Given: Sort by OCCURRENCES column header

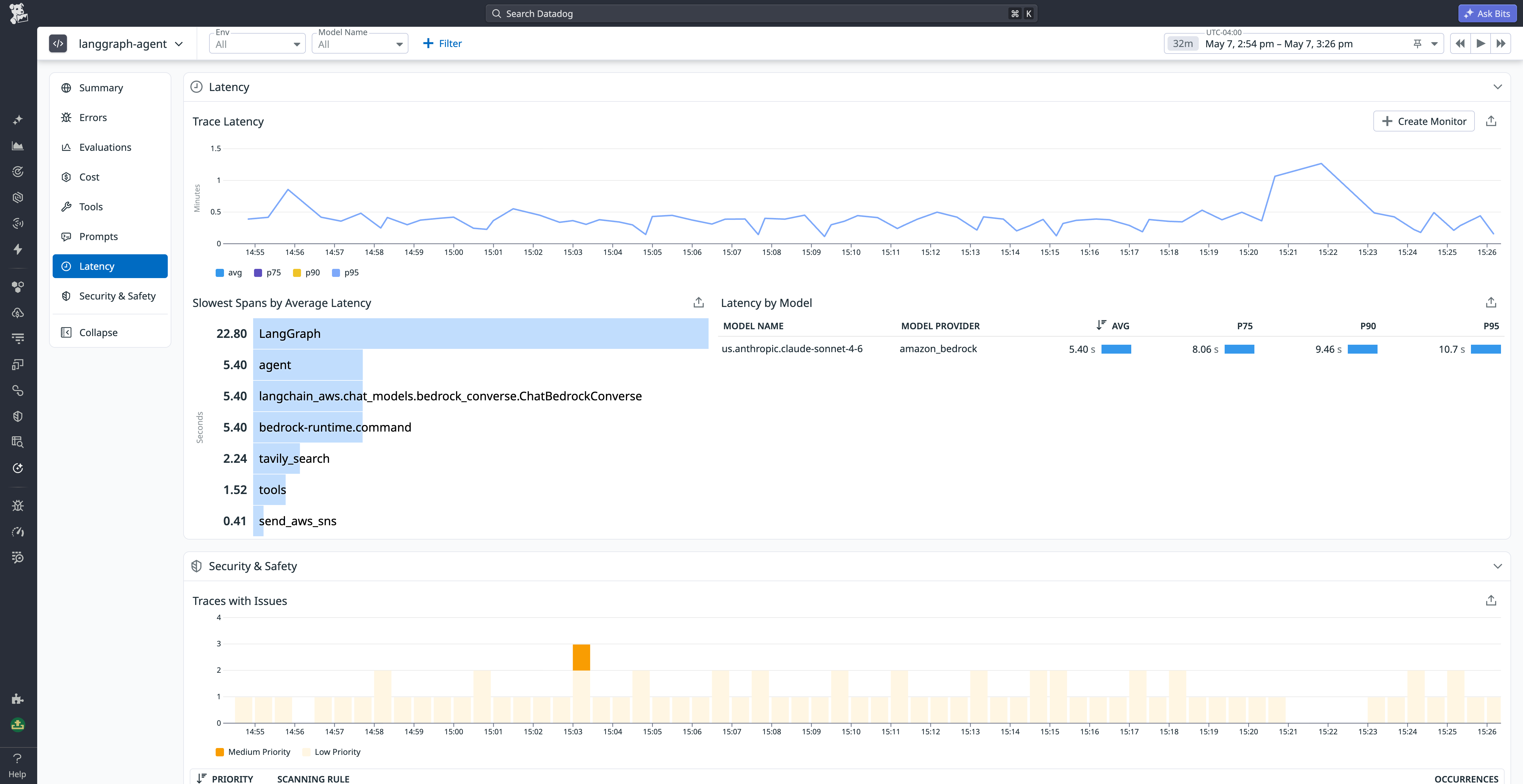Looking at the screenshot, I should coord(1466,779).
